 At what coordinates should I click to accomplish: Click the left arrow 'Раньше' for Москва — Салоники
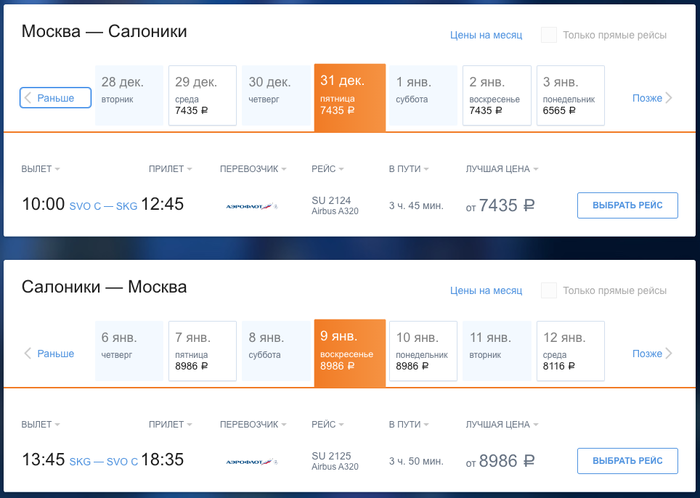click(x=56, y=98)
